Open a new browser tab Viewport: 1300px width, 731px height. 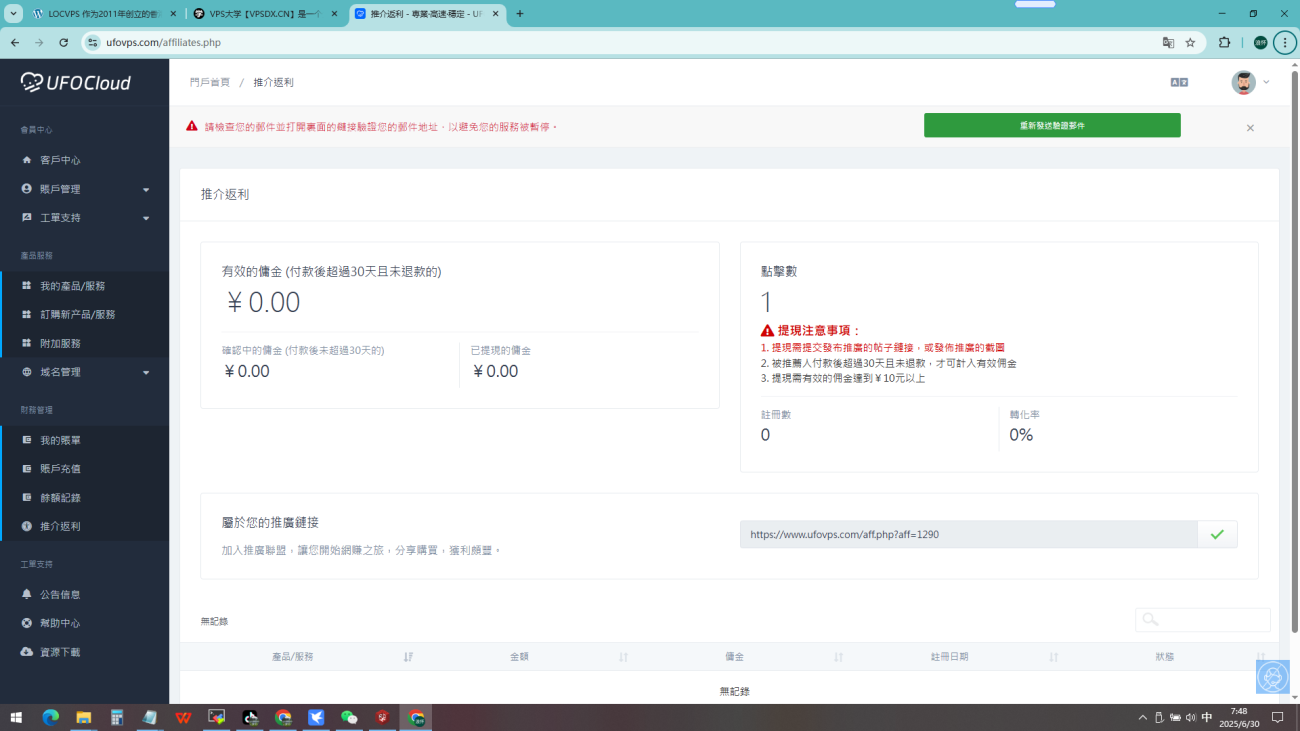click(x=520, y=14)
